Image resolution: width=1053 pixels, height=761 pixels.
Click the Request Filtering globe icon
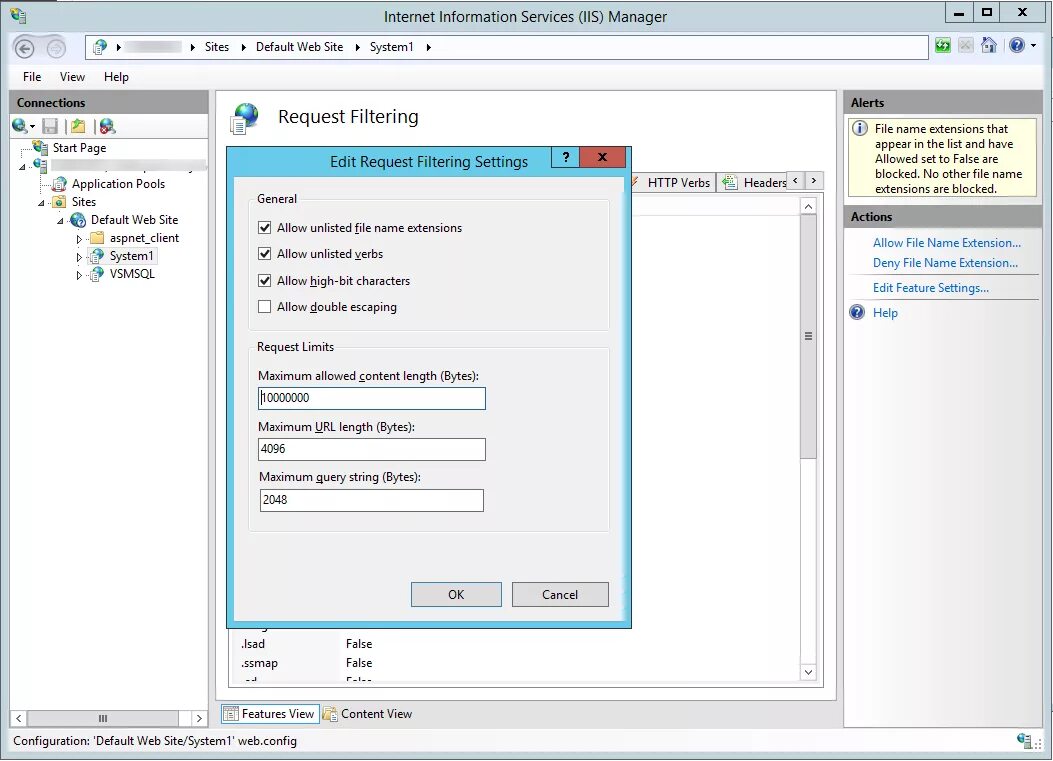(x=244, y=118)
